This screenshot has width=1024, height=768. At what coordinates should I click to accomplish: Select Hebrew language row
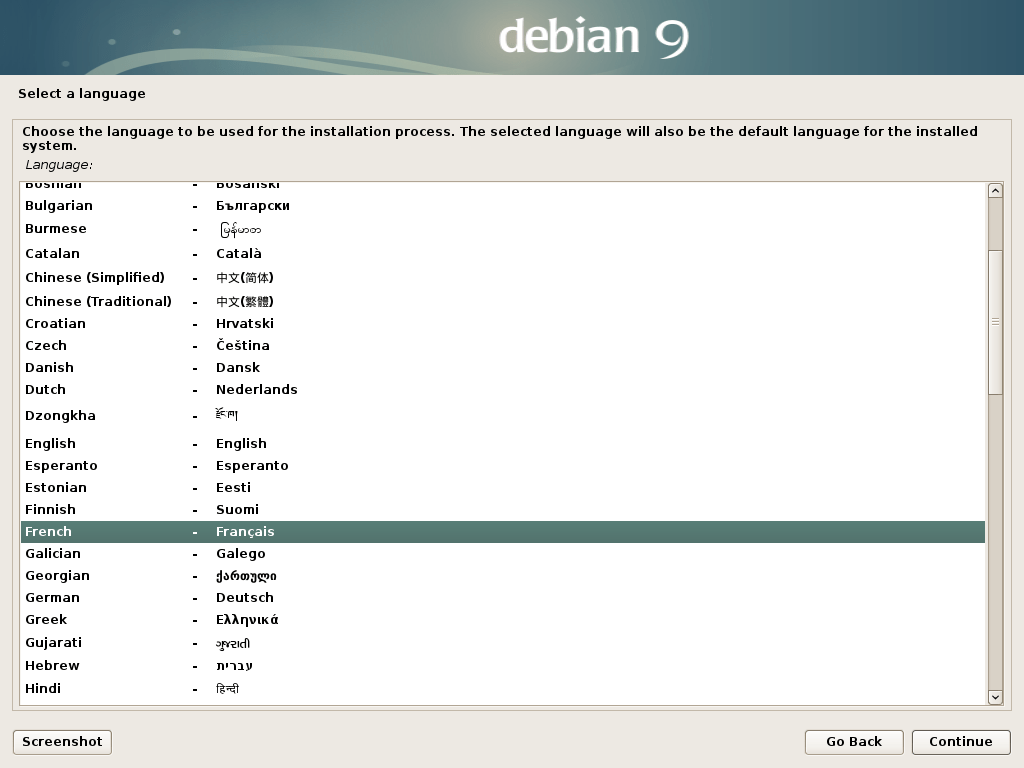[x=503, y=665]
